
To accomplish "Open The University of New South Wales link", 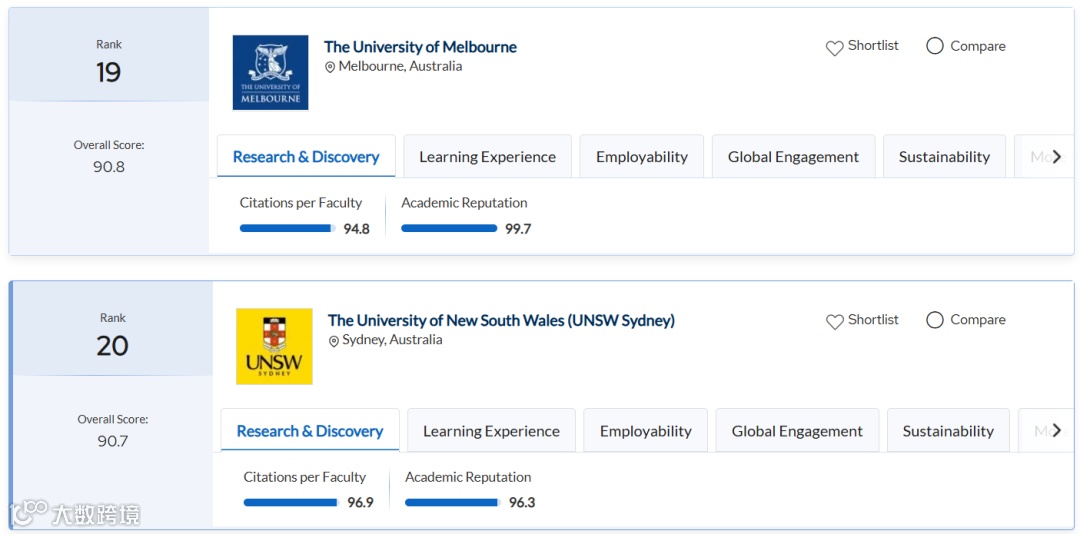I will (x=501, y=321).
